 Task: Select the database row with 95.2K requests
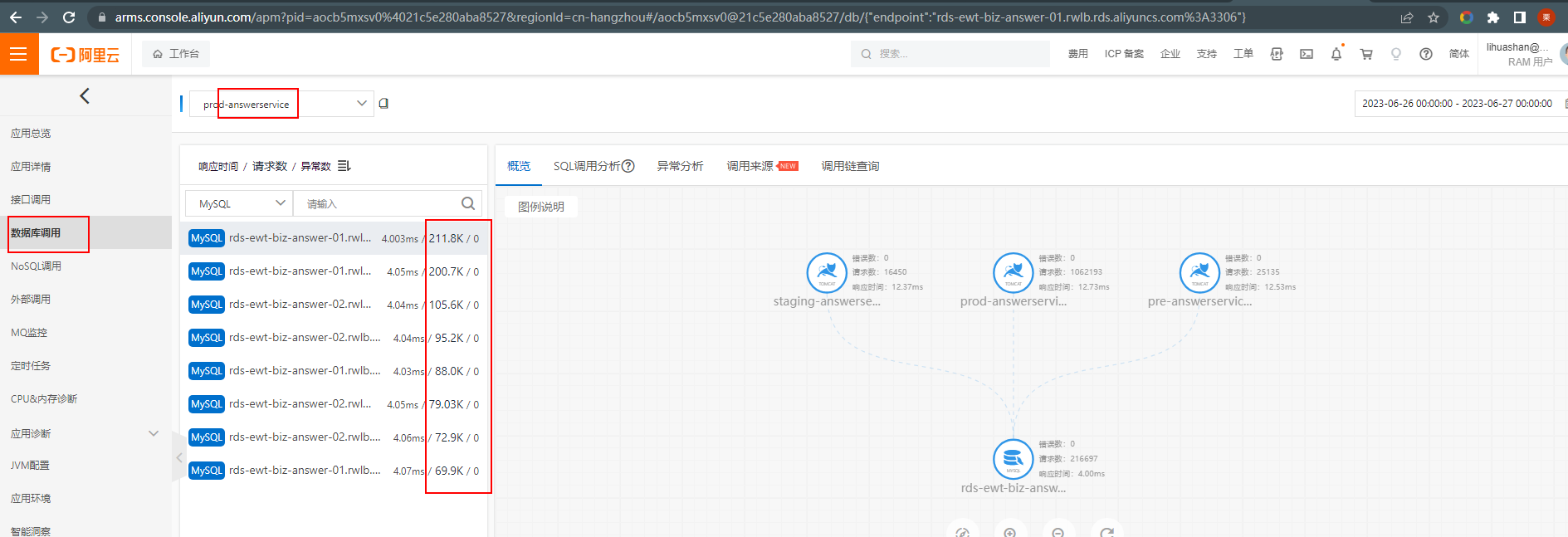tap(334, 338)
